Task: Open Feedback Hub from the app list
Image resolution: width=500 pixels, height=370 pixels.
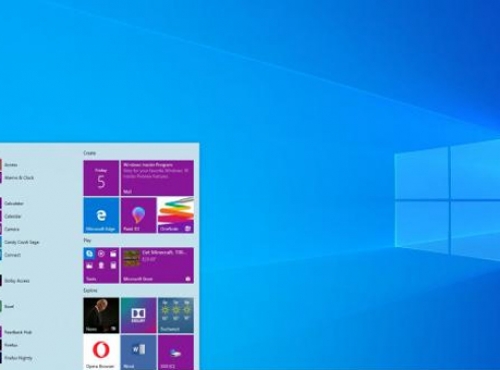Action: (18, 332)
